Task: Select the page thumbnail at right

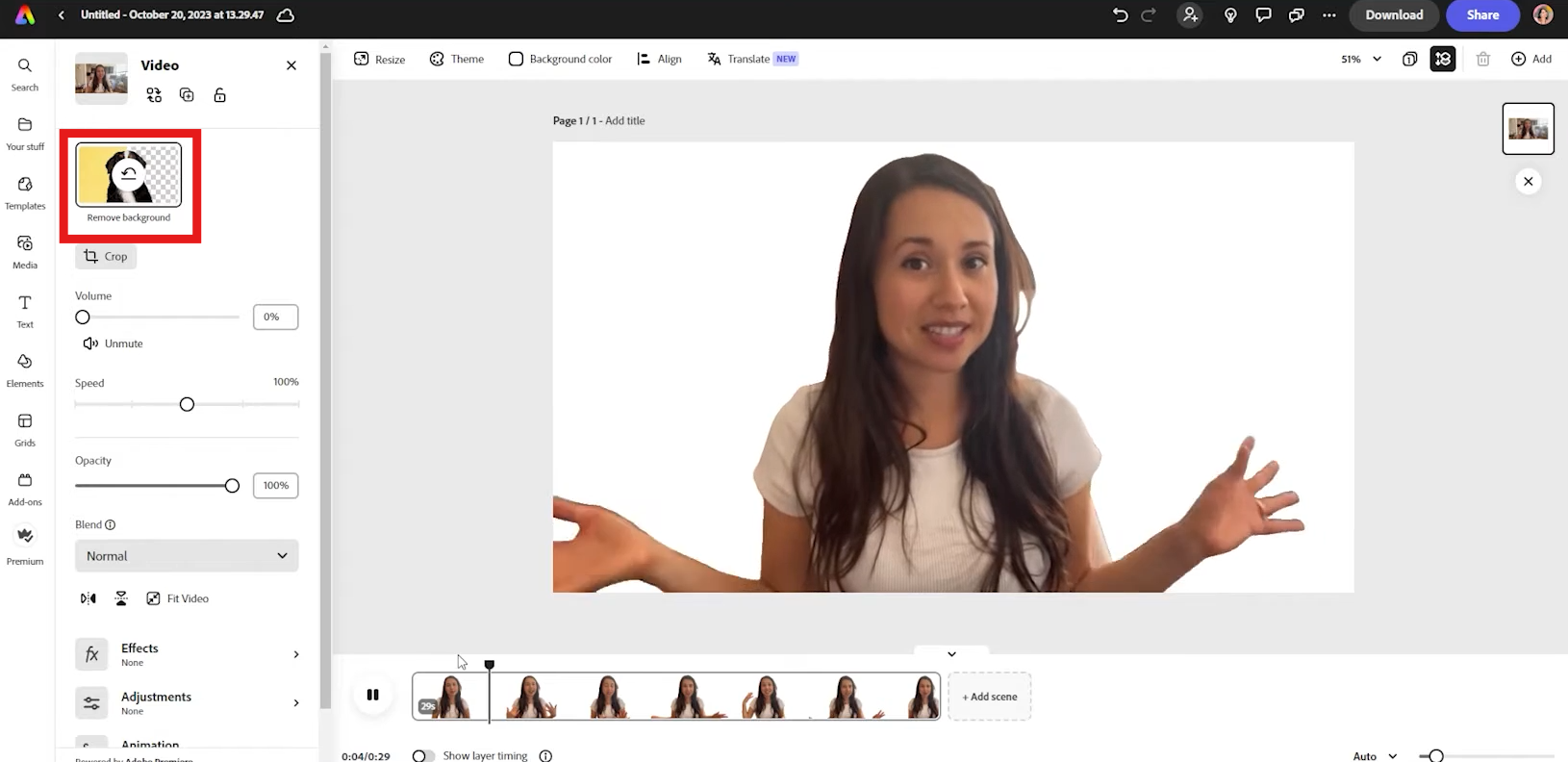Action: pyautogui.click(x=1528, y=128)
